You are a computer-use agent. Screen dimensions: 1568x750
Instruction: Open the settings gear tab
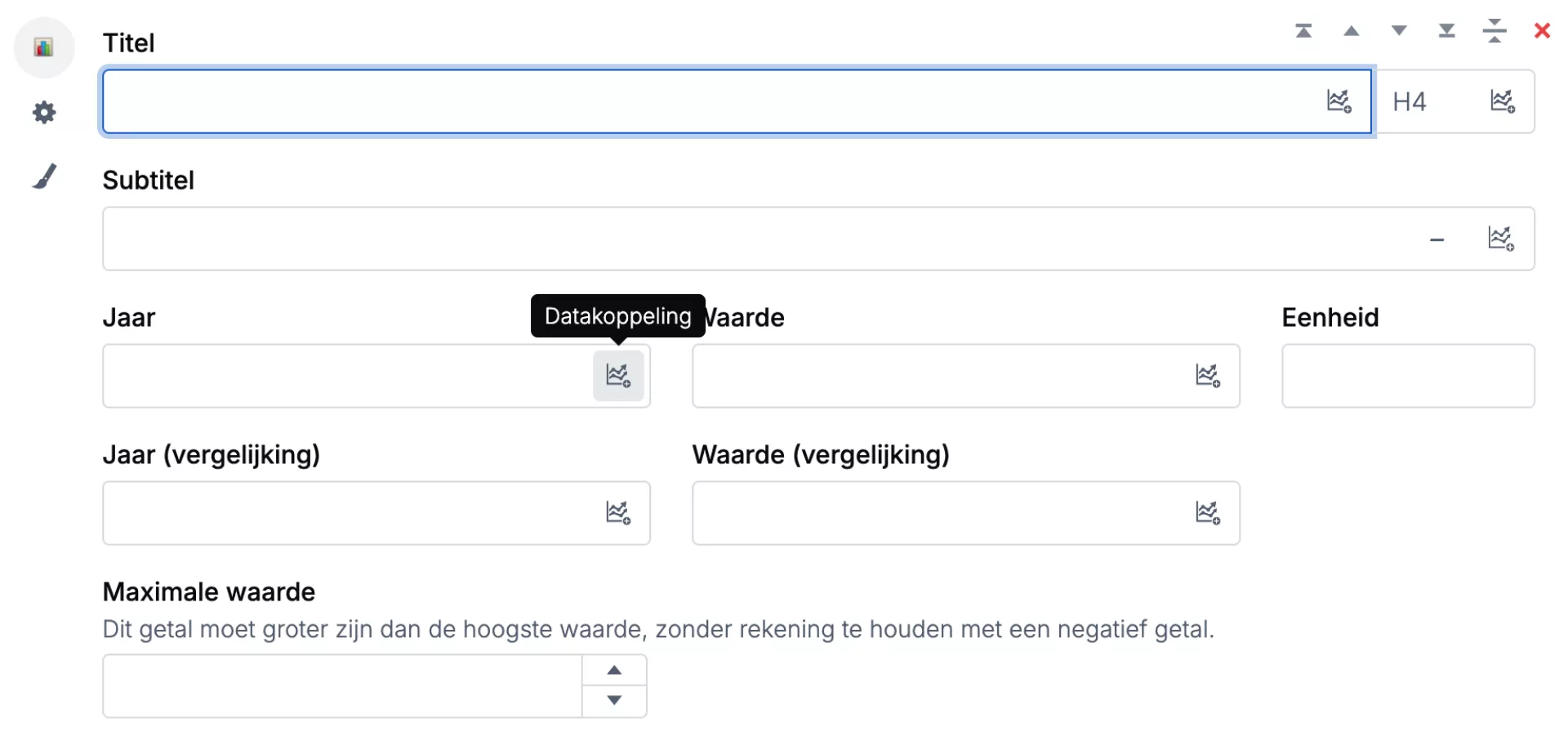point(44,112)
